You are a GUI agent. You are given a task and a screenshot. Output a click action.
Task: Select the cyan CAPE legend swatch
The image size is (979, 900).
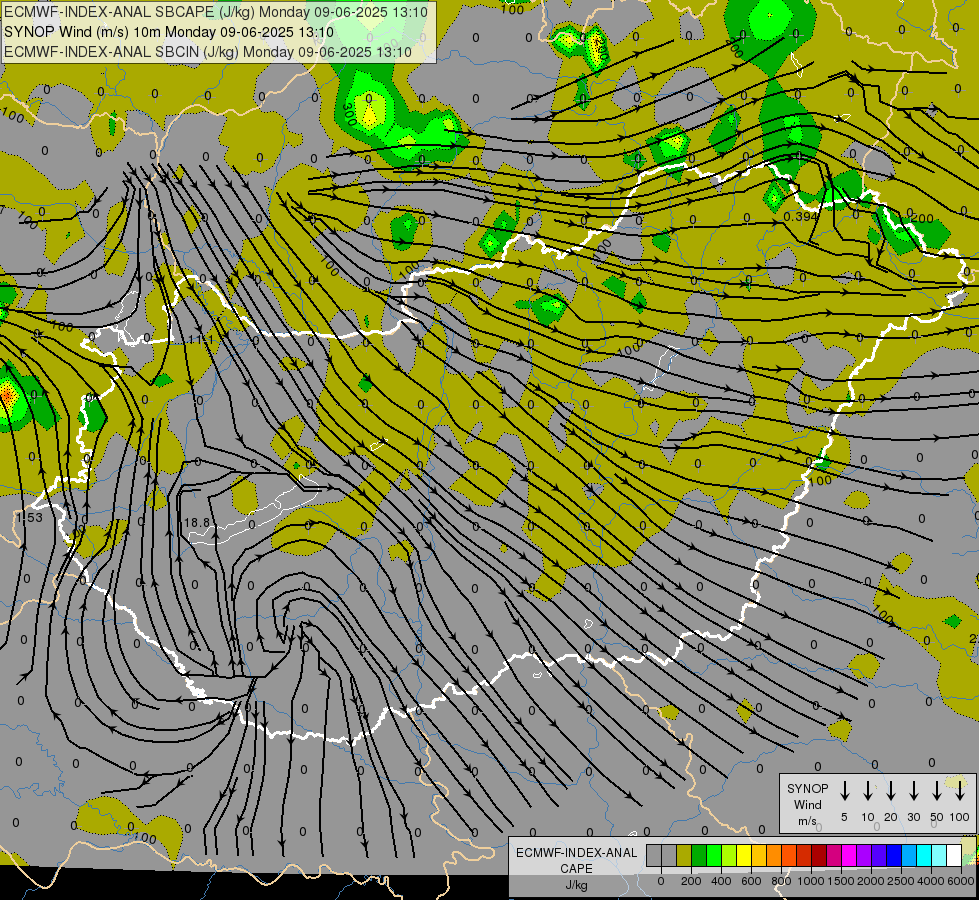923,855
